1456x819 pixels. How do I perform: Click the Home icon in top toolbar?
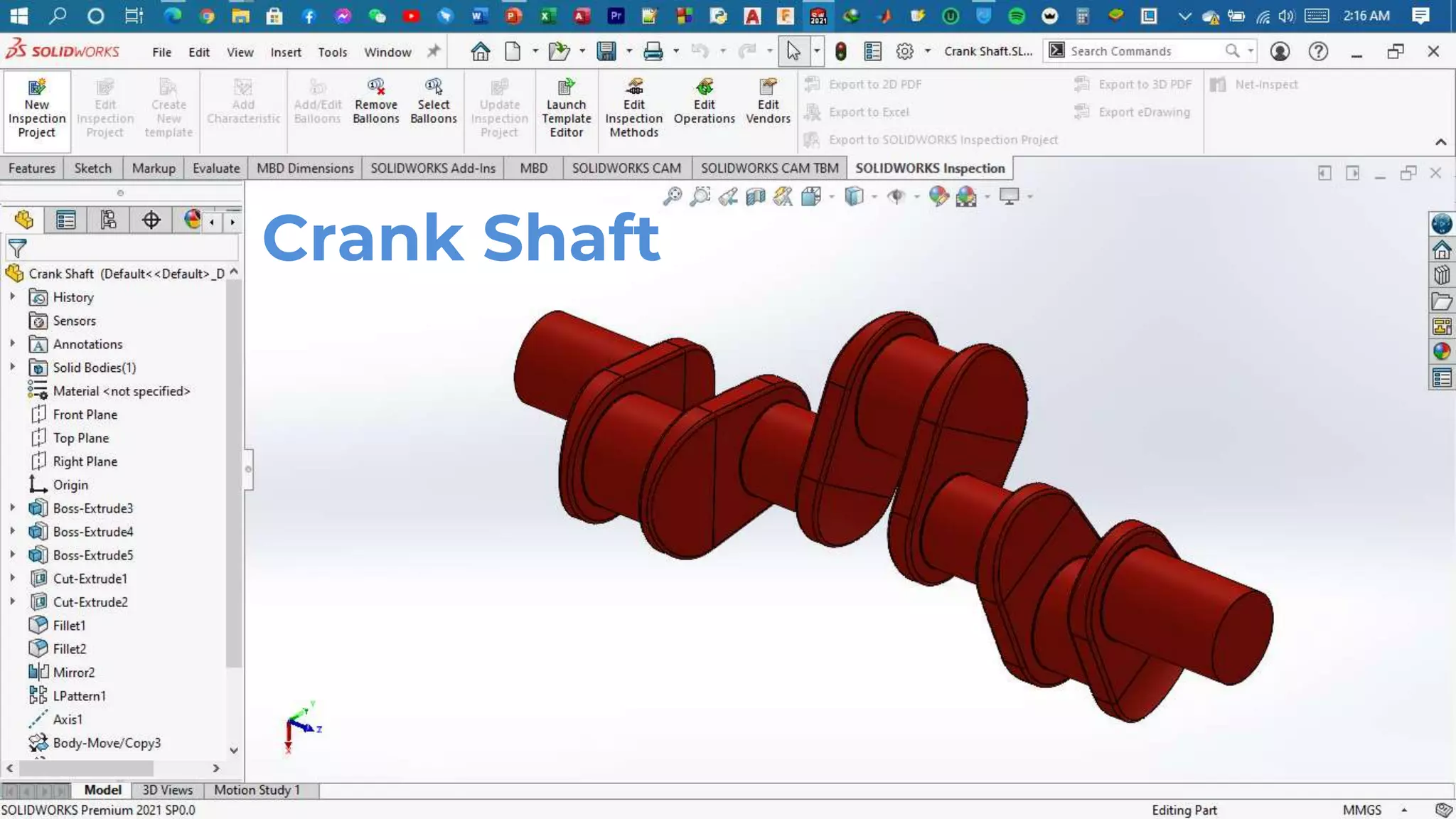coord(481,51)
